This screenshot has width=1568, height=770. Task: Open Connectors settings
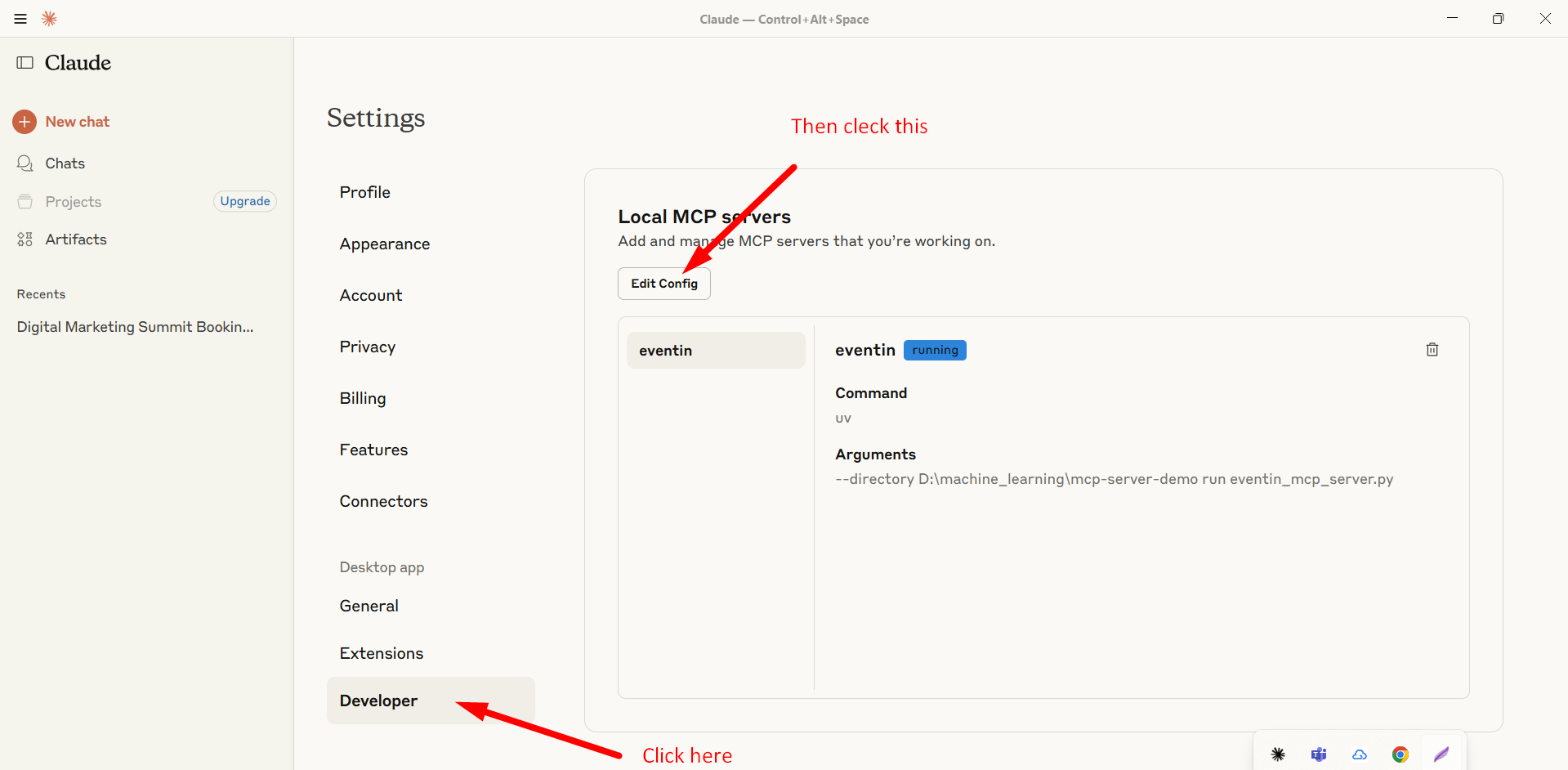(x=383, y=501)
